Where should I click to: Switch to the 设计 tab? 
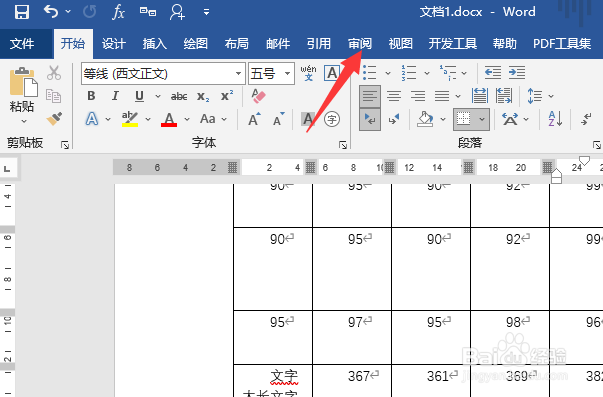113,44
